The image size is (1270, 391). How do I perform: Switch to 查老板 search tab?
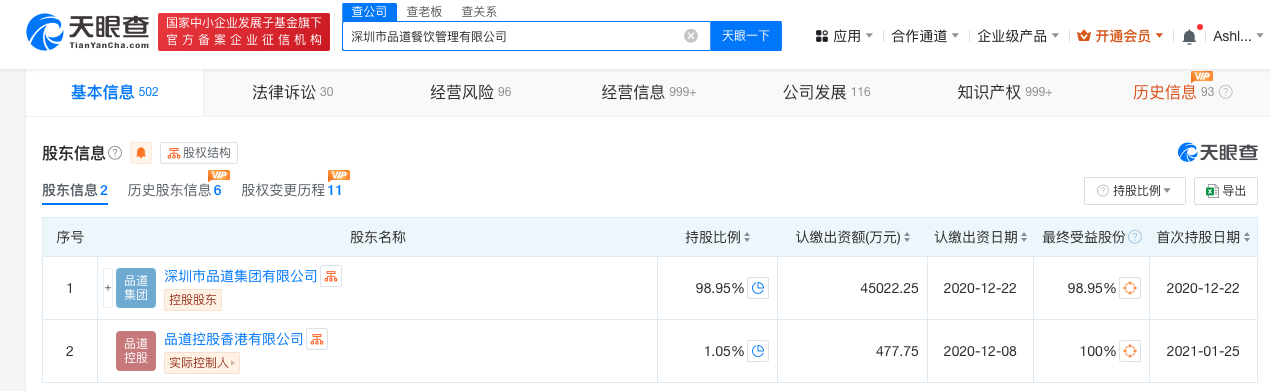(x=425, y=12)
